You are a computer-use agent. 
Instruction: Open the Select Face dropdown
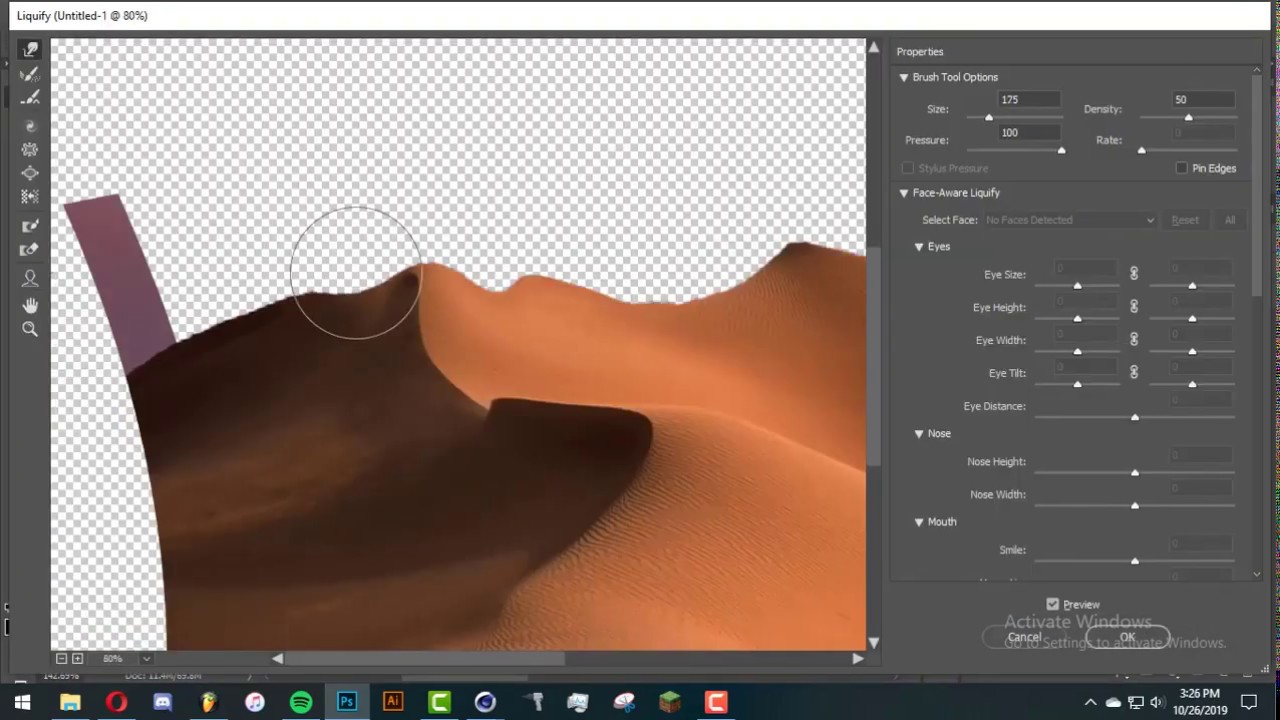pos(1069,220)
